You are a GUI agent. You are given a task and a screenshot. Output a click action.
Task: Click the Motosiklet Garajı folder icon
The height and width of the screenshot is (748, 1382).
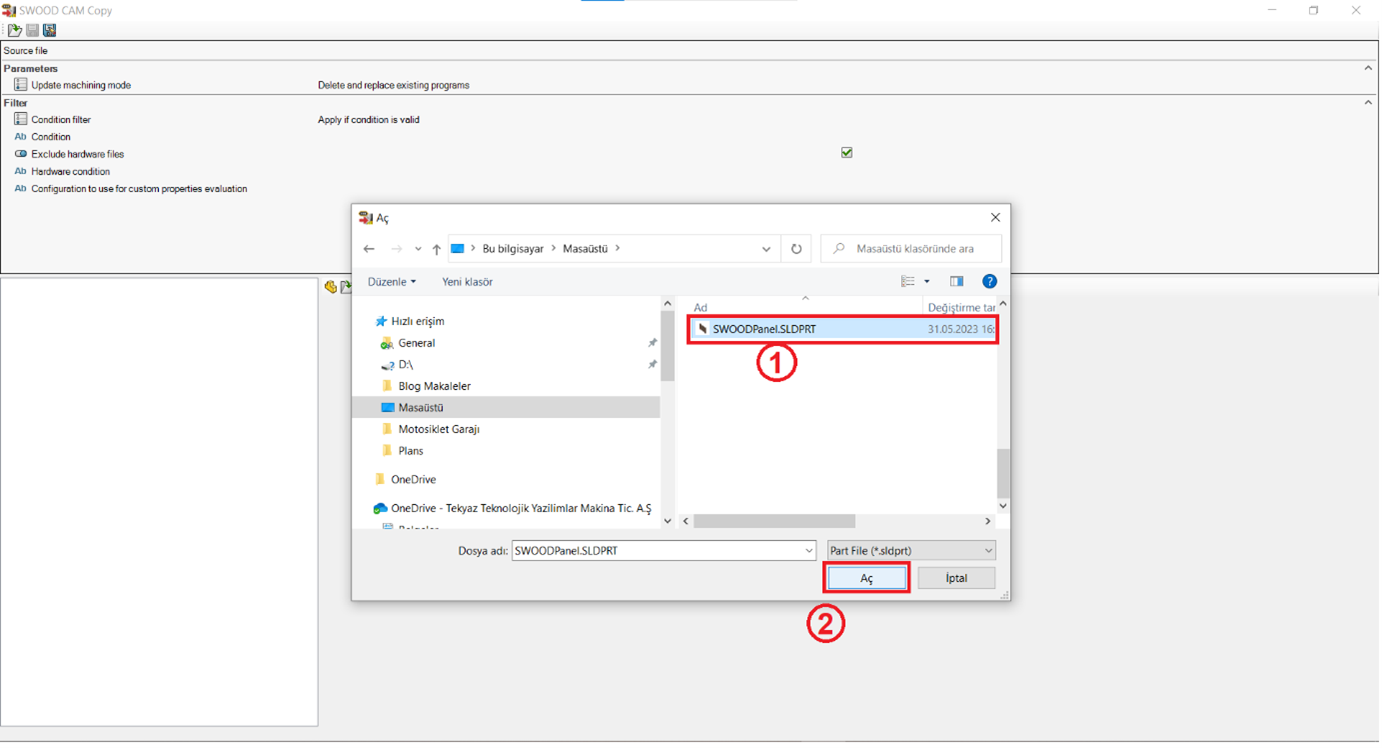tap(387, 429)
